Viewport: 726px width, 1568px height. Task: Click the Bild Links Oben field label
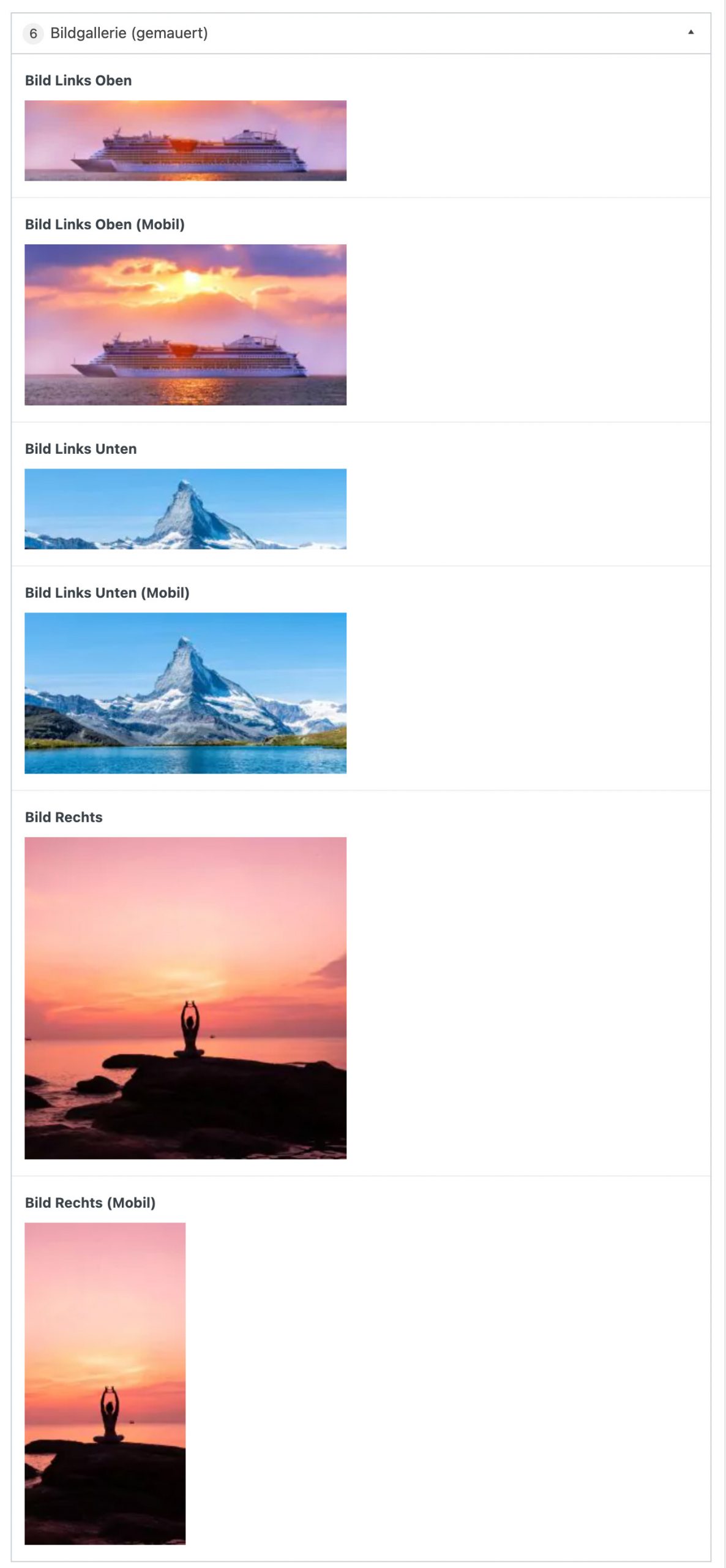tap(78, 80)
